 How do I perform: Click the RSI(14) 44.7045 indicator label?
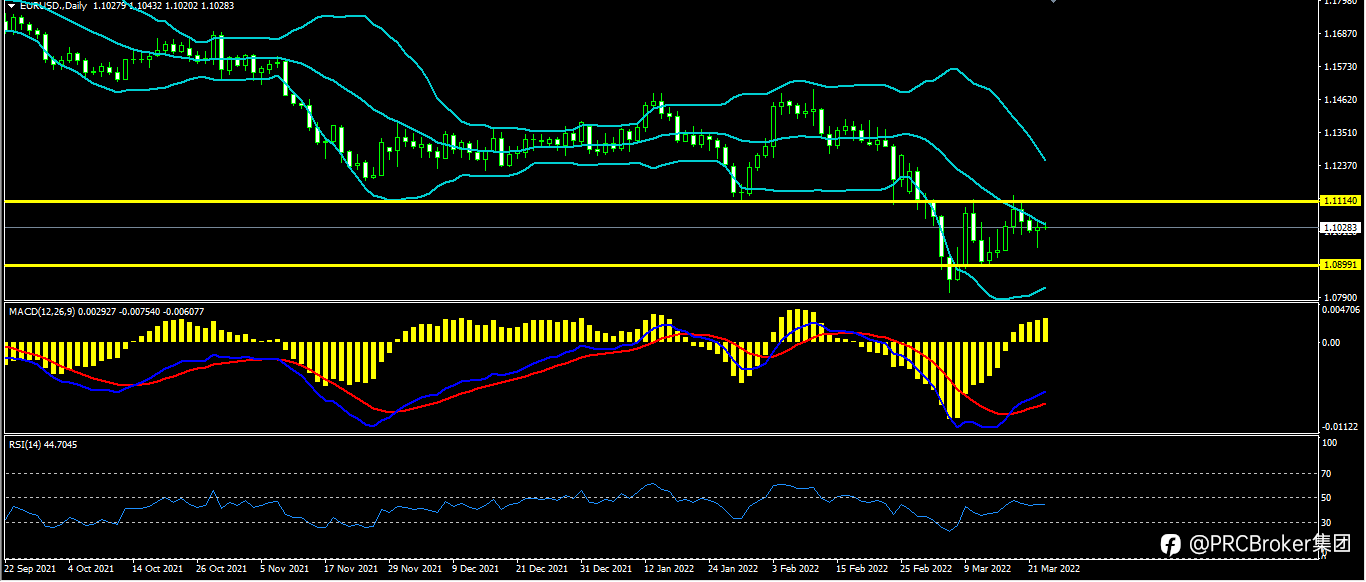click(x=43, y=444)
